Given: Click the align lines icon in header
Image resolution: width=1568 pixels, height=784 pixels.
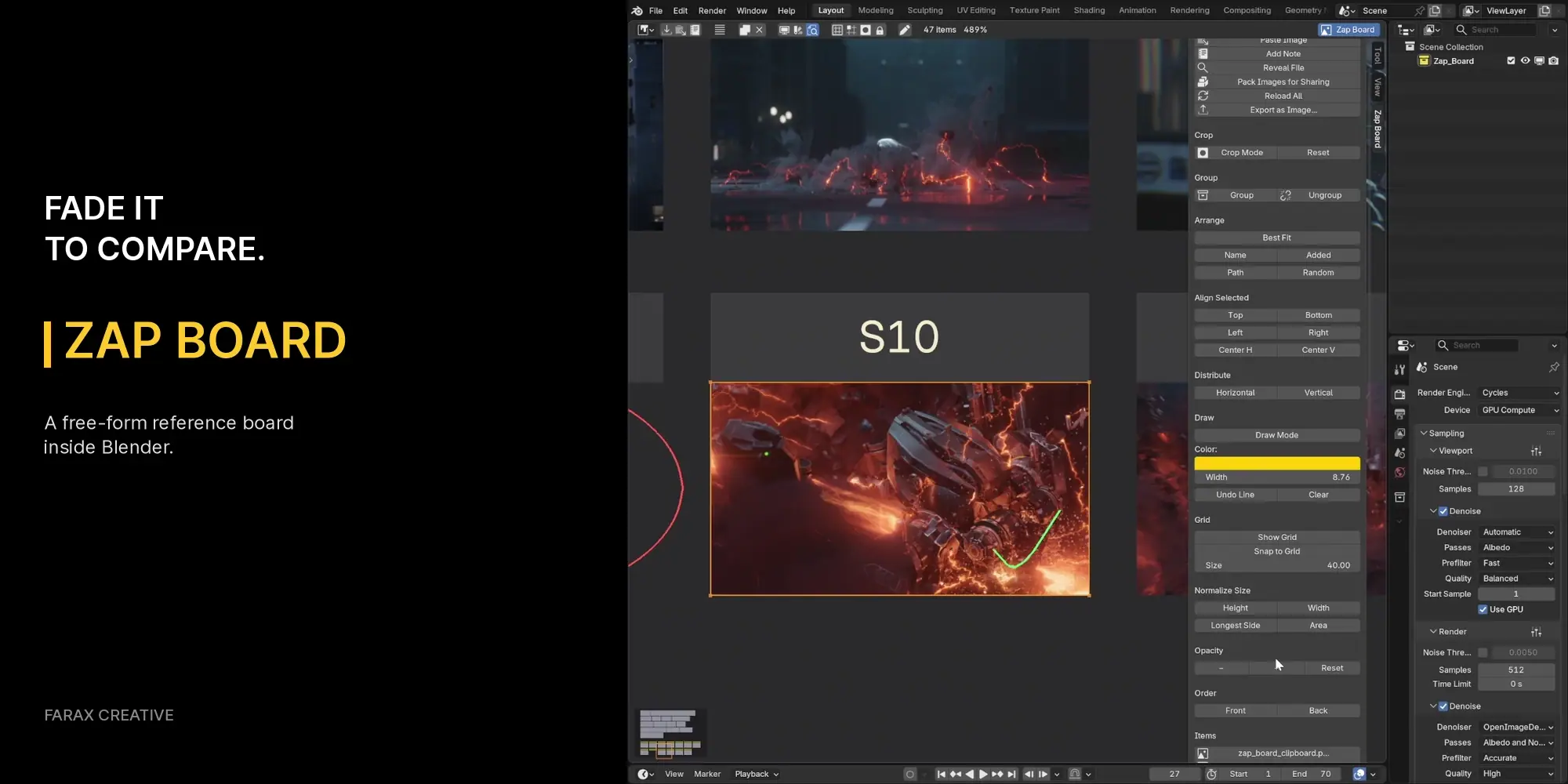Looking at the screenshot, I should (720, 30).
